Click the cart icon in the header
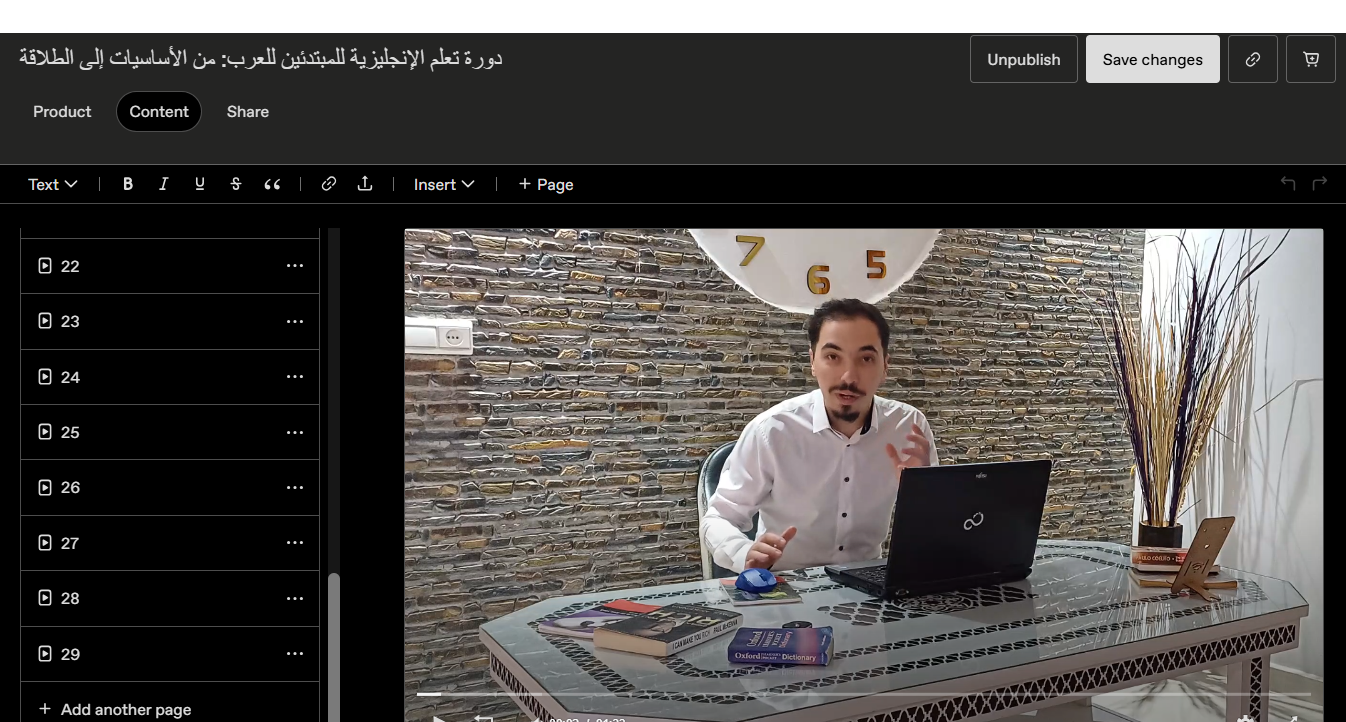Screen dimensions: 1346x722 click(x=1311, y=59)
